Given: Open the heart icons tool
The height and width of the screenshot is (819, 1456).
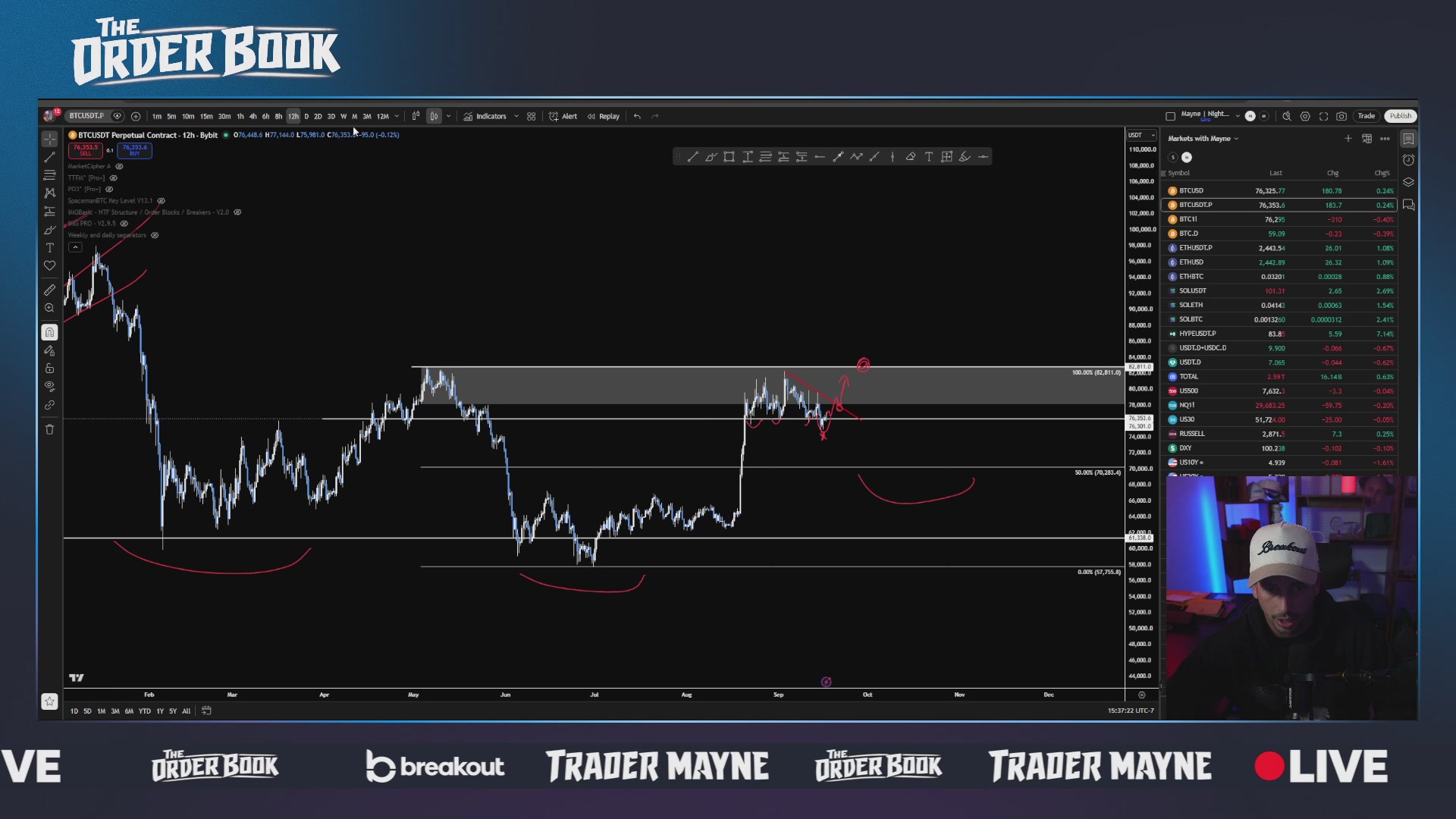Looking at the screenshot, I should click(49, 266).
